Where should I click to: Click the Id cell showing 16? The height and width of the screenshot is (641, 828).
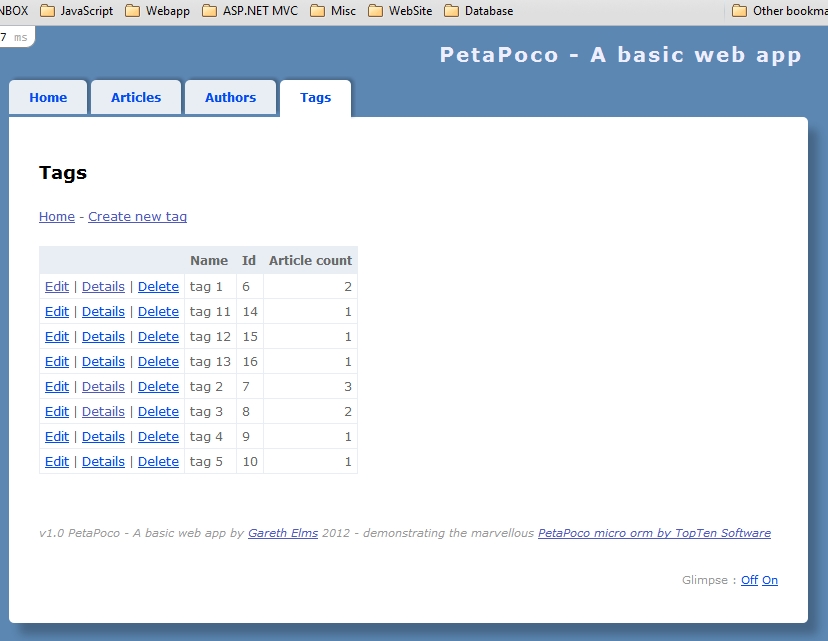(250, 362)
